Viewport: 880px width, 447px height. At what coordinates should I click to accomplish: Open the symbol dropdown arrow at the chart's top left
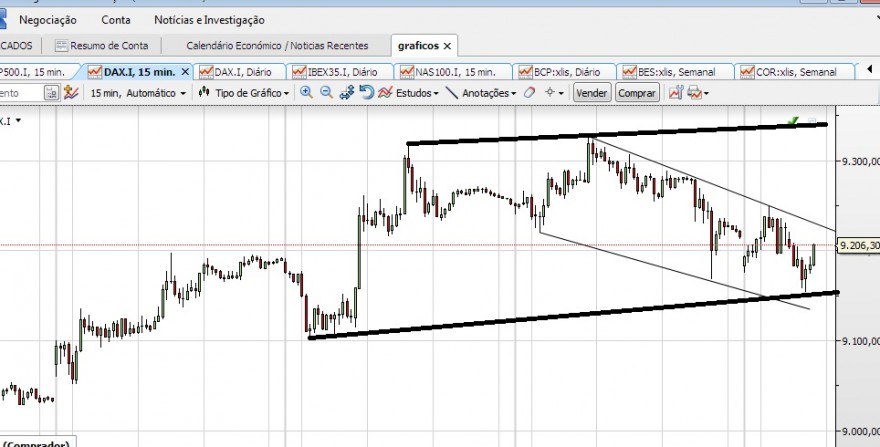(x=18, y=120)
